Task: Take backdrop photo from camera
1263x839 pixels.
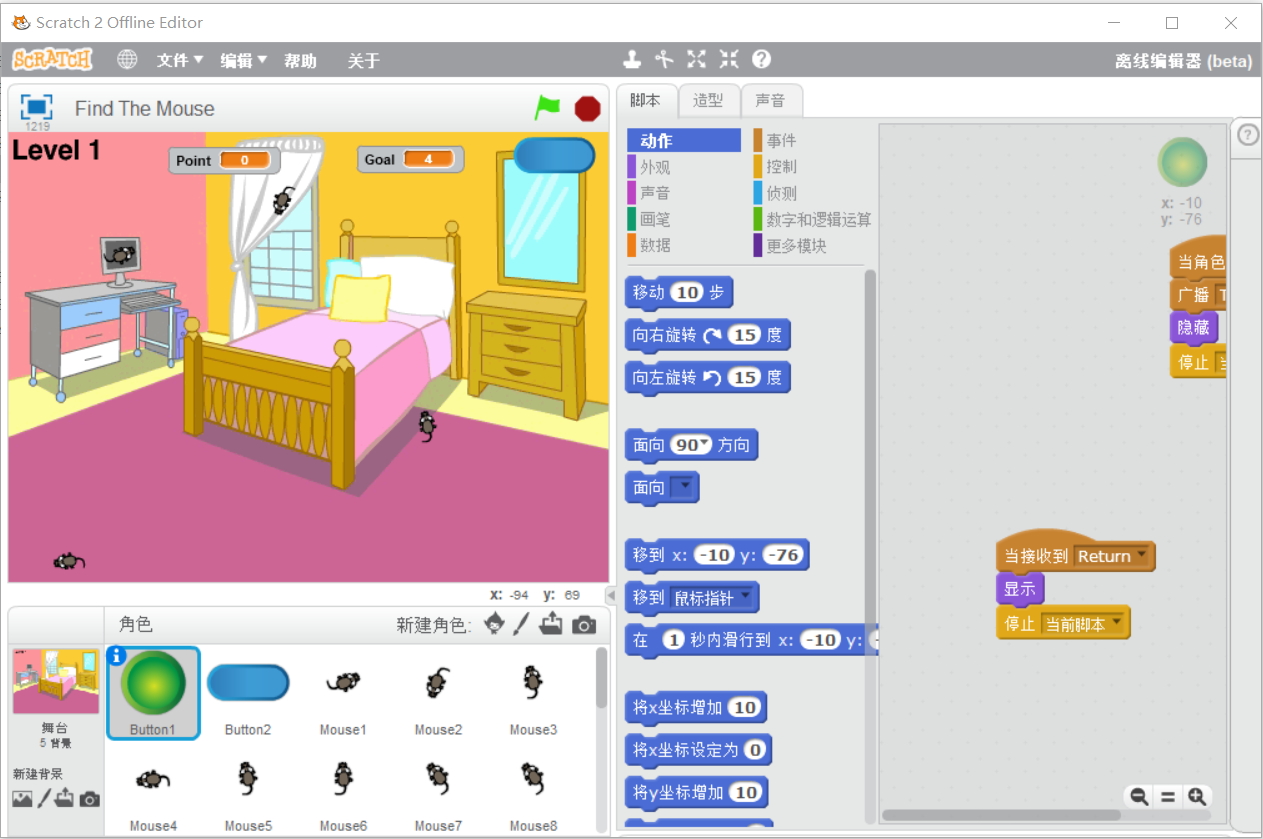Action: pyautogui.click(x=90, y=799)
